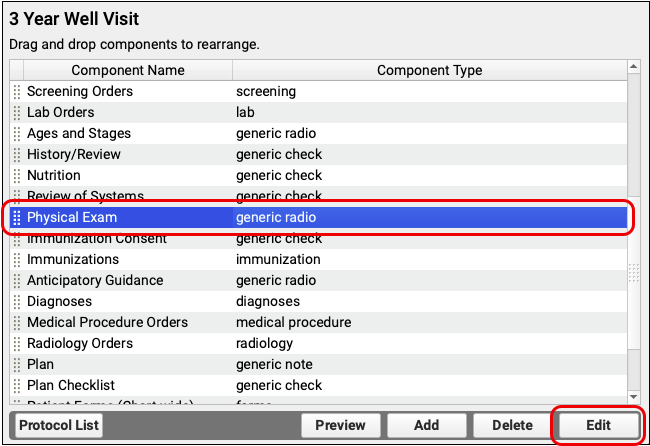Click the Component Type column header
Viewport: 650px width, 446px height.
[429, 70]
